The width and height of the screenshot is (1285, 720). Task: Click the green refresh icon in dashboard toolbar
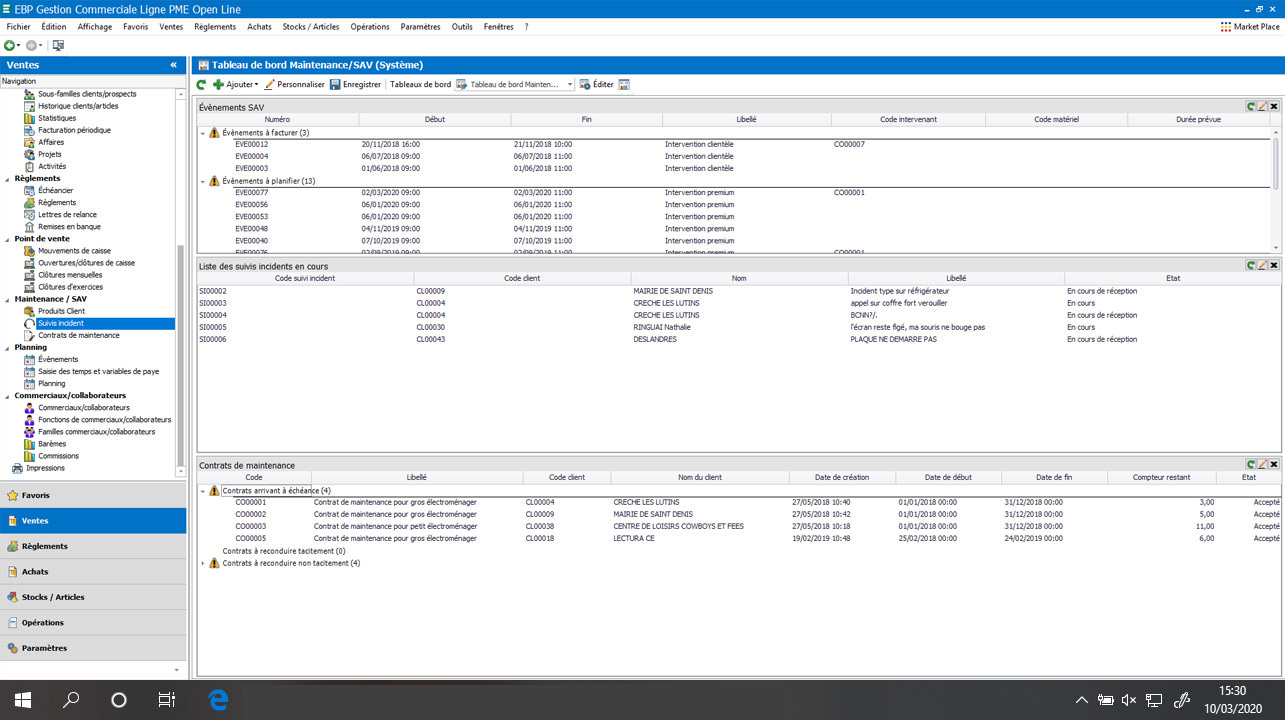pos(201,85)
